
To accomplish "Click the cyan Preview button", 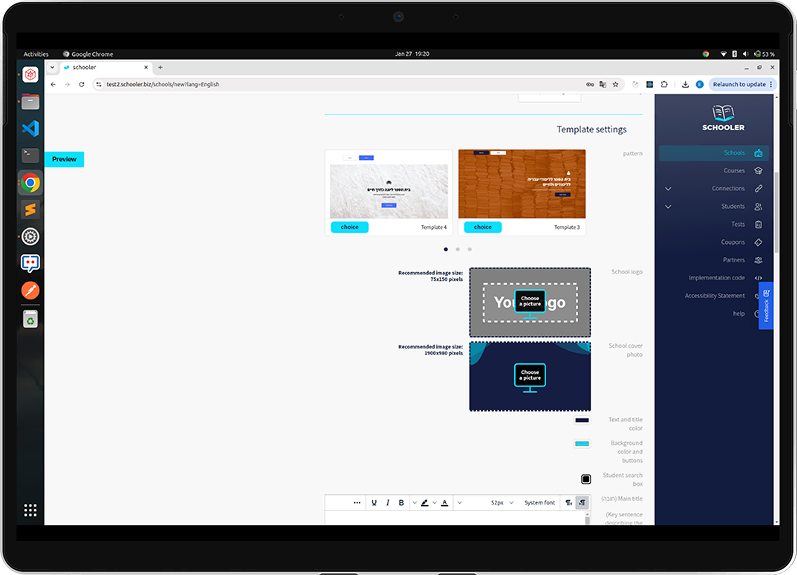I will (64, 159).
